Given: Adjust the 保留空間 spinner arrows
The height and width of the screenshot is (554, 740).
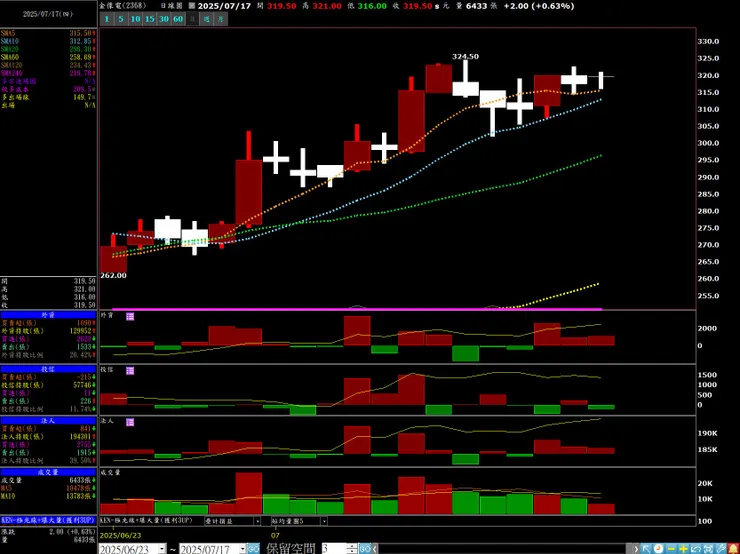Looking at the screenshot, I should click(x=352, y=549).
